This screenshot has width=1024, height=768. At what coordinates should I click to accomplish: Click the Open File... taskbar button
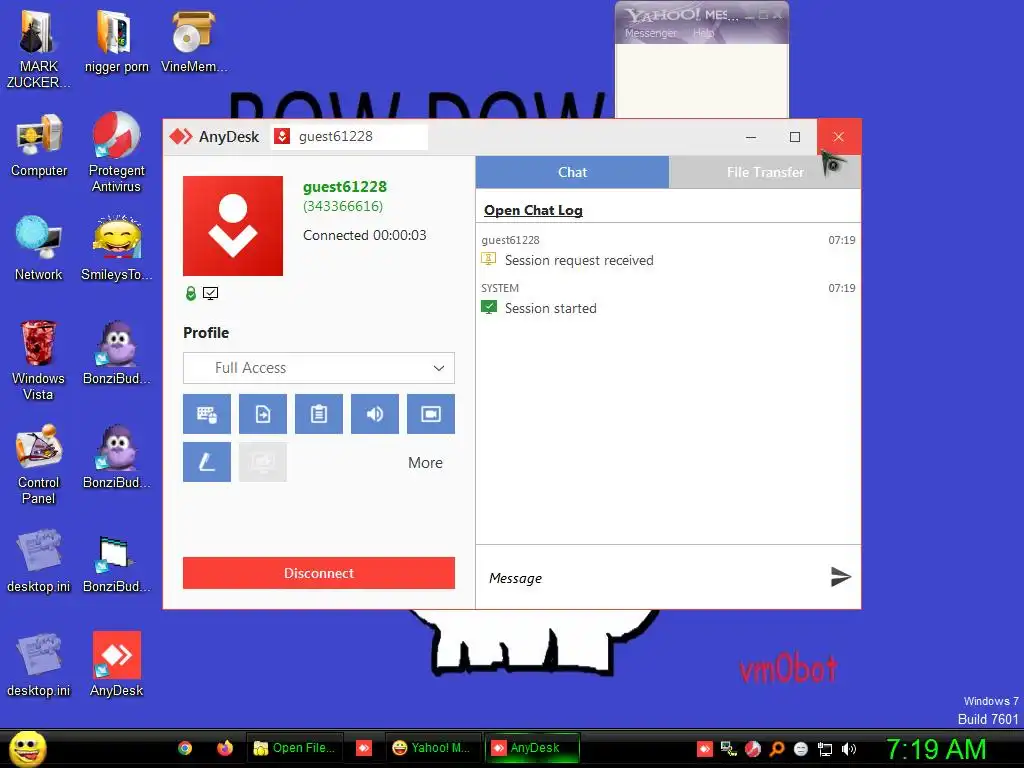295,748
